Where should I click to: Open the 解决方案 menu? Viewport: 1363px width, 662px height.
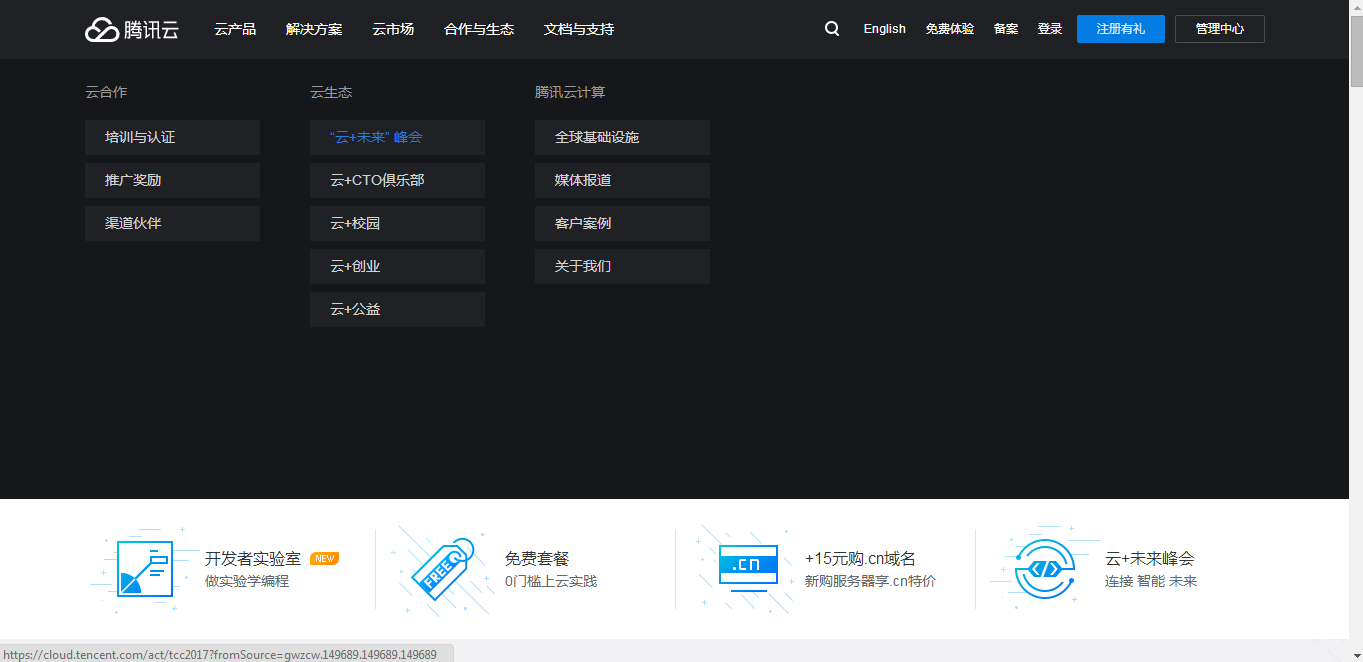tap(314, 29)
